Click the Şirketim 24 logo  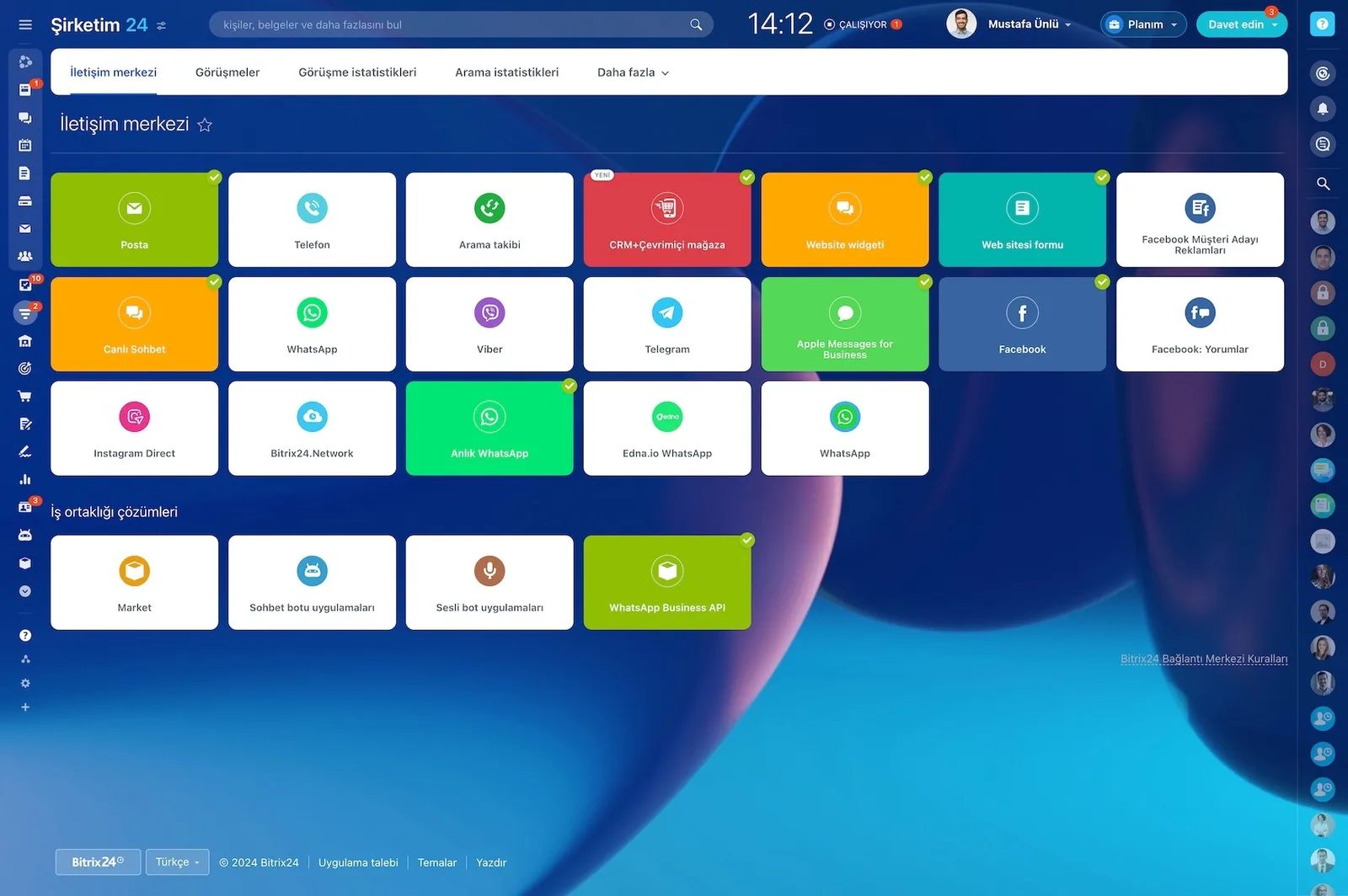pos(99,24)
